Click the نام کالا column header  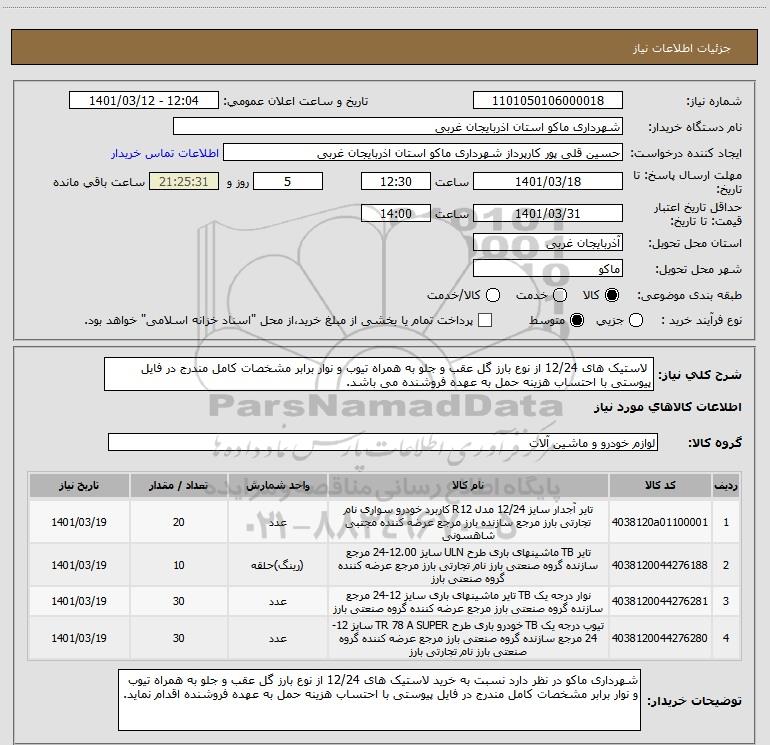[468, 486]
